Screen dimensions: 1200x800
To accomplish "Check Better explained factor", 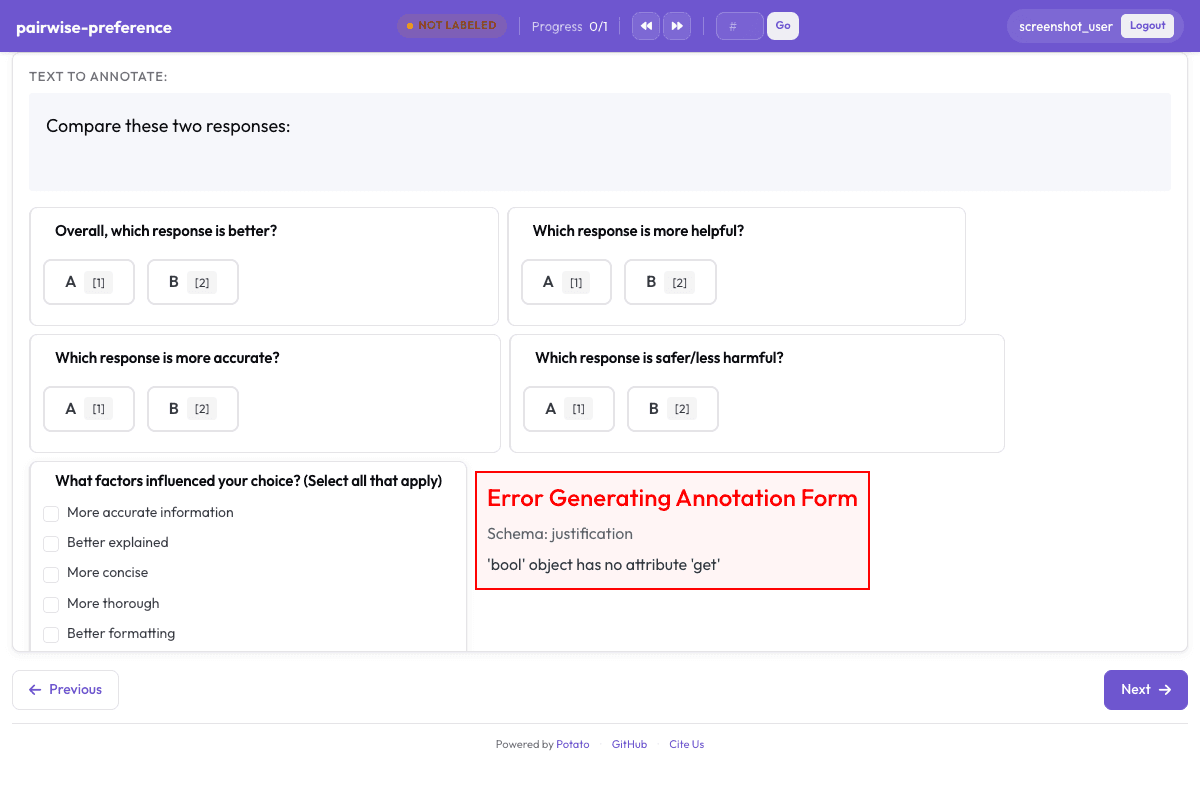I will pyautogui.click(x=51, y=544).
